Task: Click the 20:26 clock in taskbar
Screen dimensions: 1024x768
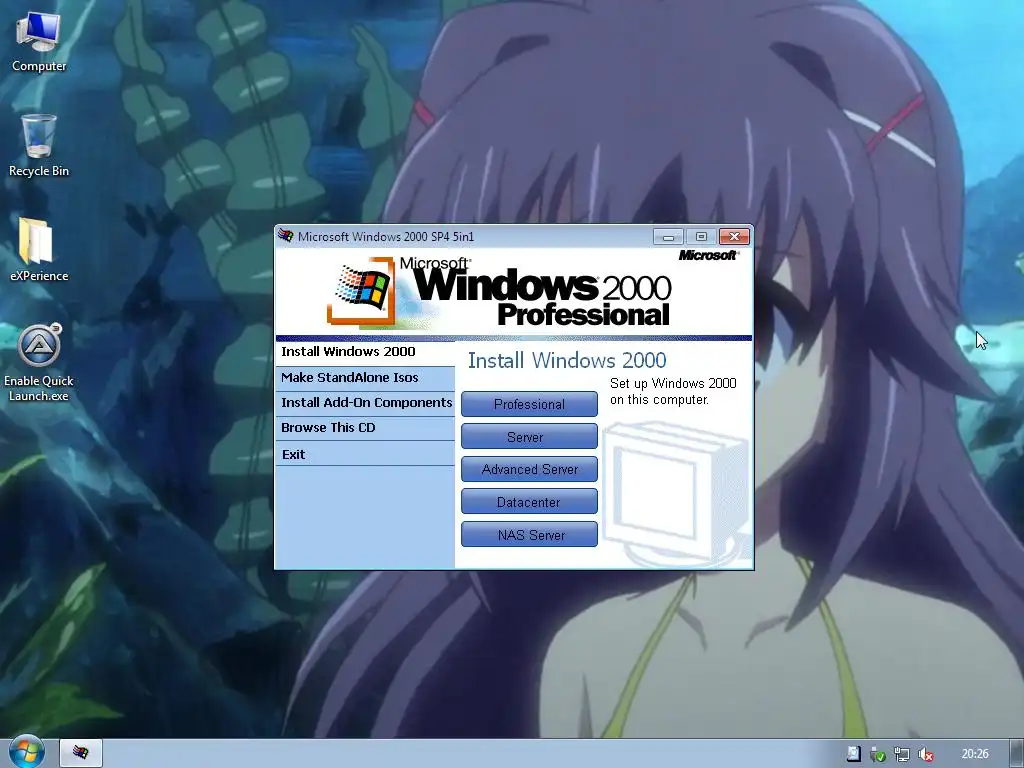Action: 974,754
